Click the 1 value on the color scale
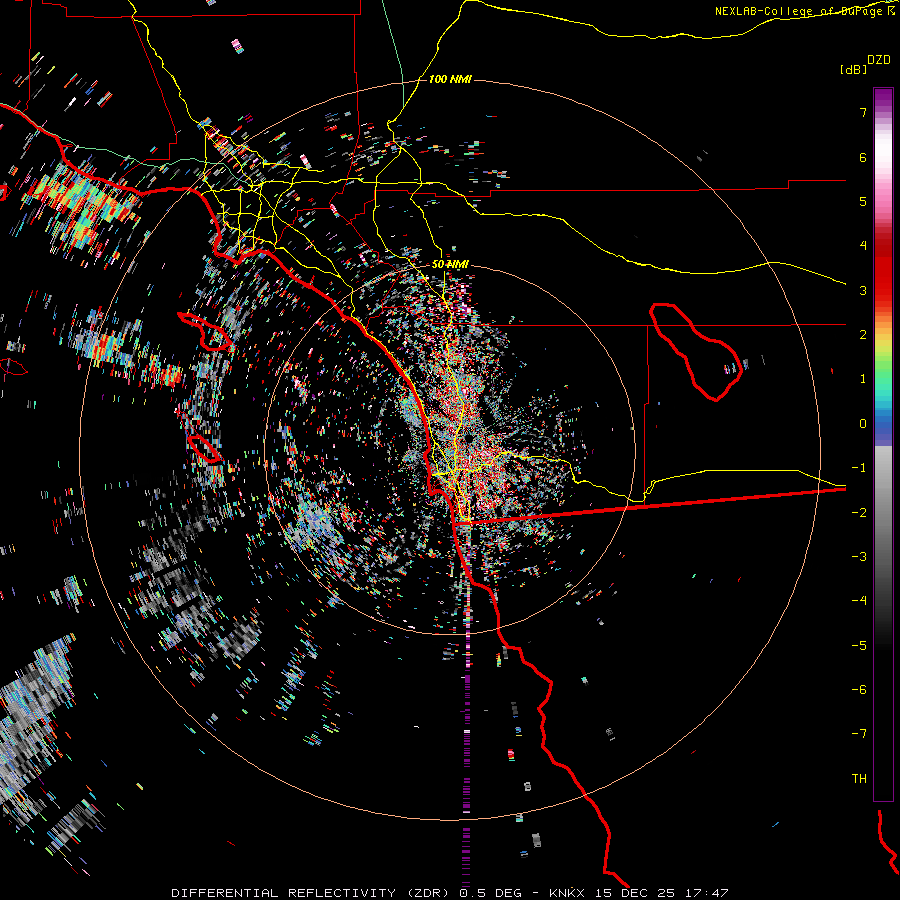The width and height of the screenshot is (900, 900). 863,379
